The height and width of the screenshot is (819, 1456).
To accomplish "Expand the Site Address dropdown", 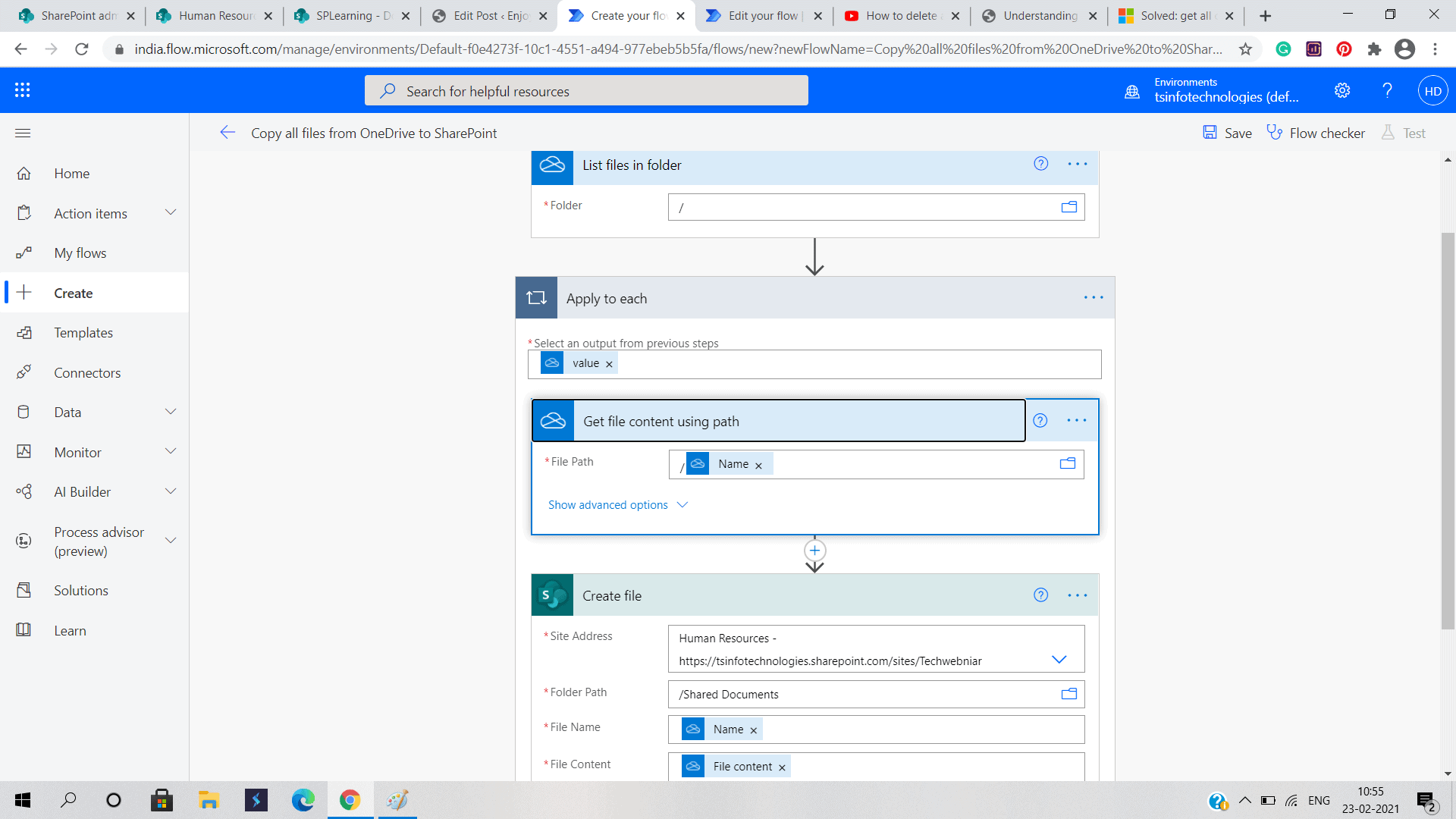I will point(1059,659).
